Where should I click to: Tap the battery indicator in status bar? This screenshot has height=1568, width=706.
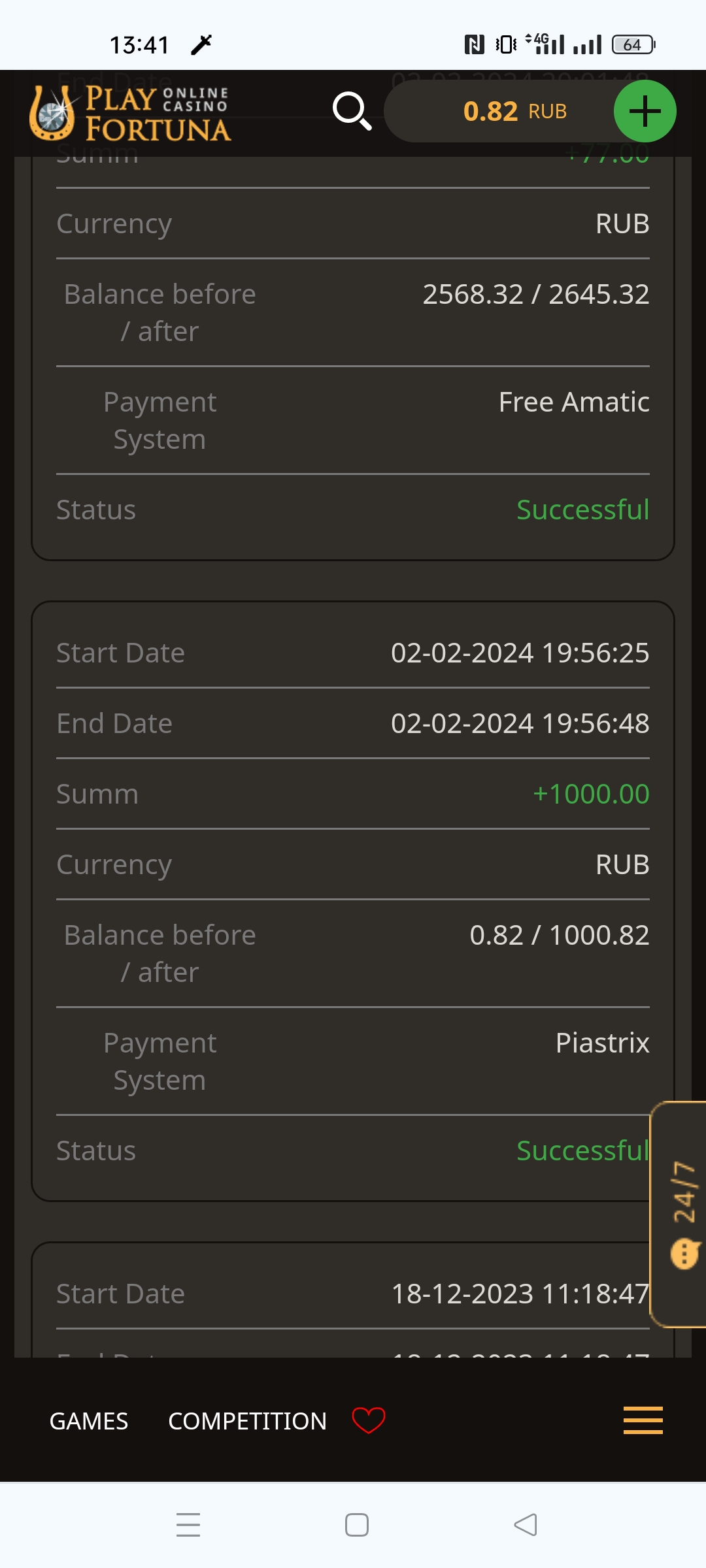click(x=633, y=44)
